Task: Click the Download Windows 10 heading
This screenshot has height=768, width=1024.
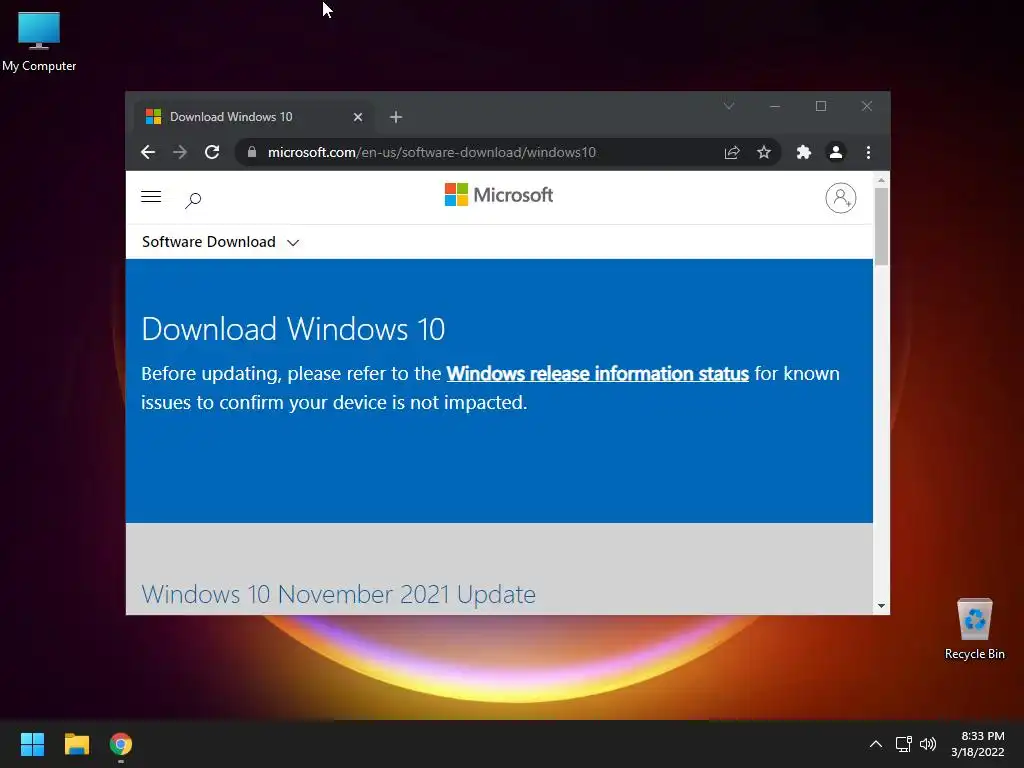Action: 293,329
